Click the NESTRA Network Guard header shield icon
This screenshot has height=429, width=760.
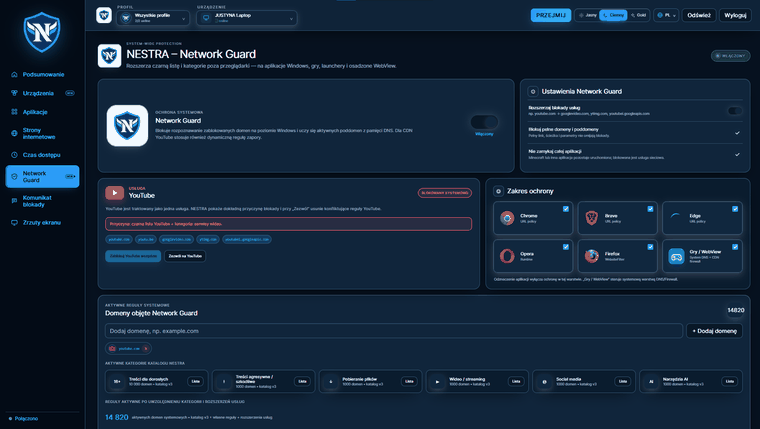click(109, 56)
